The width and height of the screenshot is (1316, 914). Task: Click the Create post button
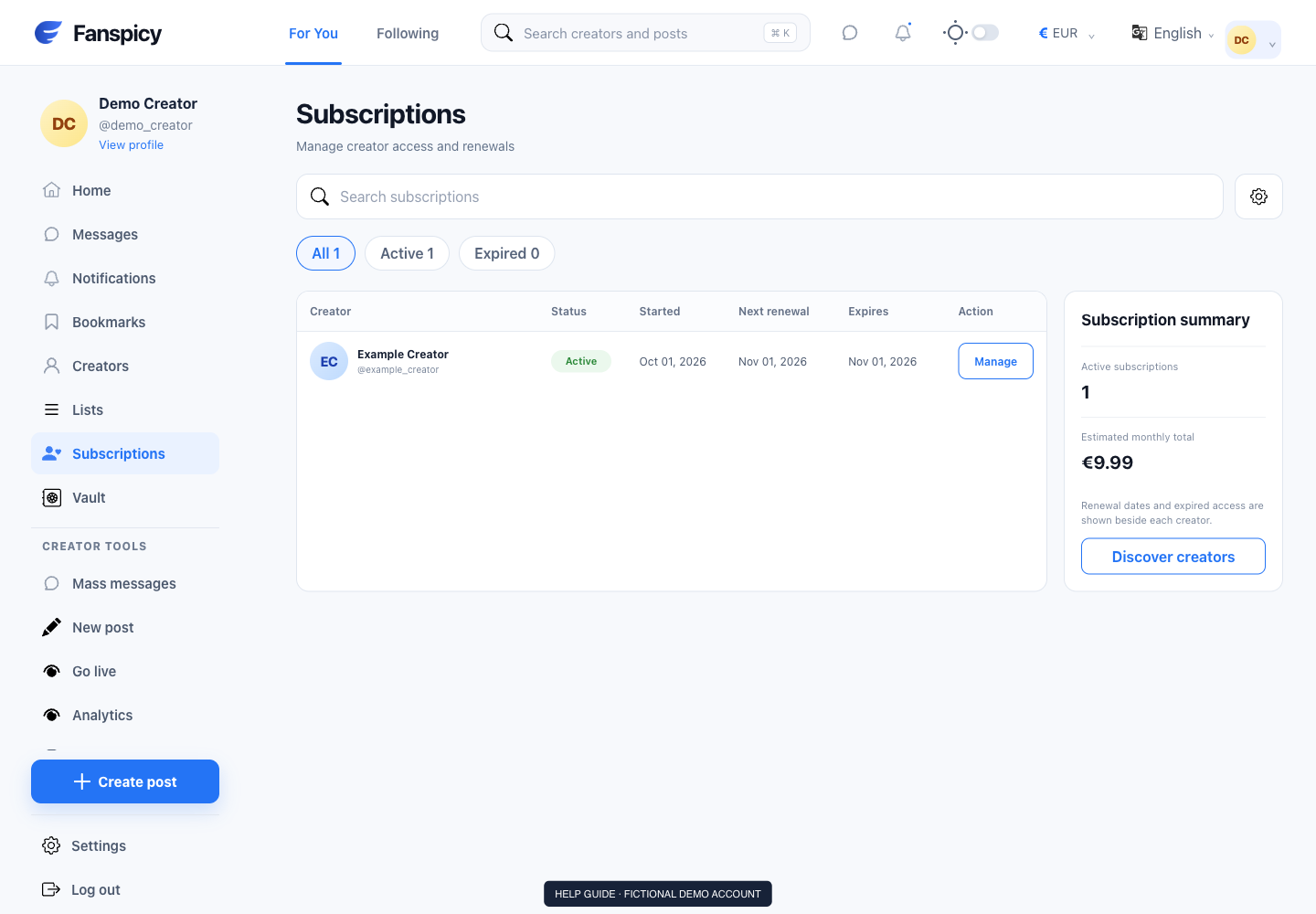125,781
